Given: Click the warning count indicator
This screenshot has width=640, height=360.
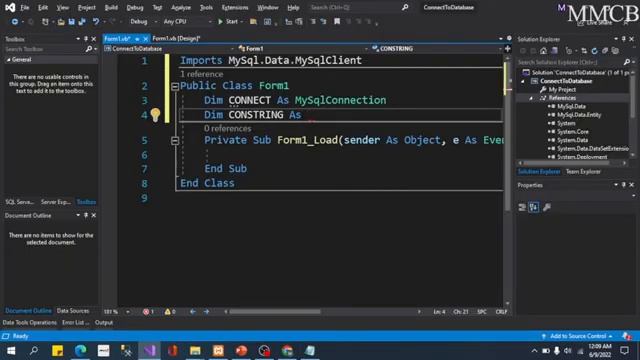Looking at the screenshot, I should pos(170,312).
